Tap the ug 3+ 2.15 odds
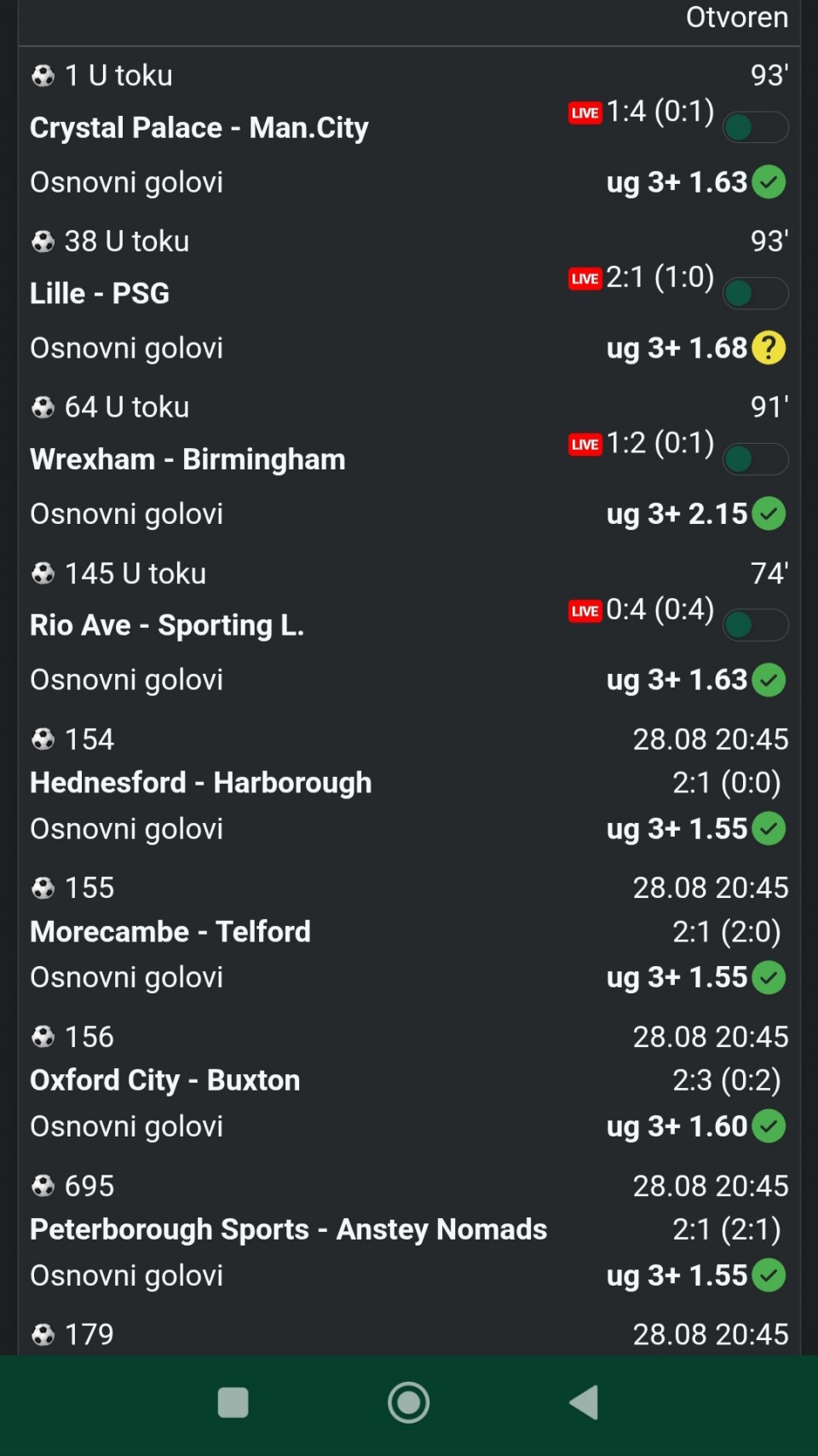This screenshot has height=1456, width=818. coord(677,514)
